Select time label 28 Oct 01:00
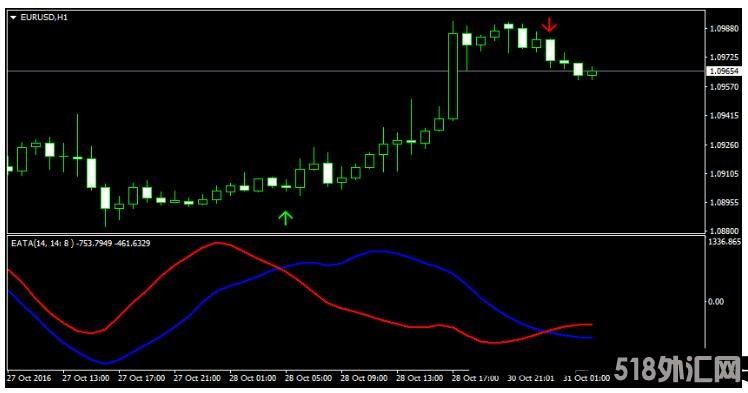The width and height of the screenshot is (748, 393). coord(253,378)
